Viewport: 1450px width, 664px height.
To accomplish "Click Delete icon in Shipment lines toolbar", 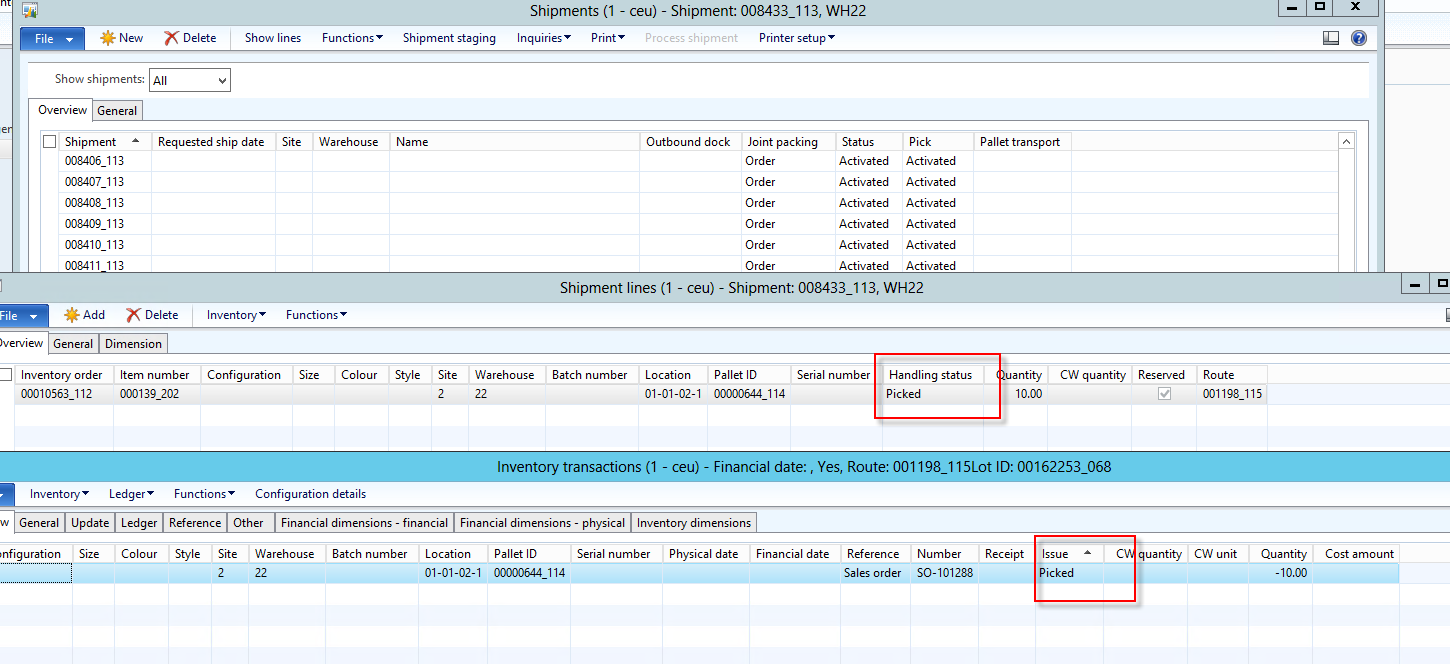I will pos(134,315).
